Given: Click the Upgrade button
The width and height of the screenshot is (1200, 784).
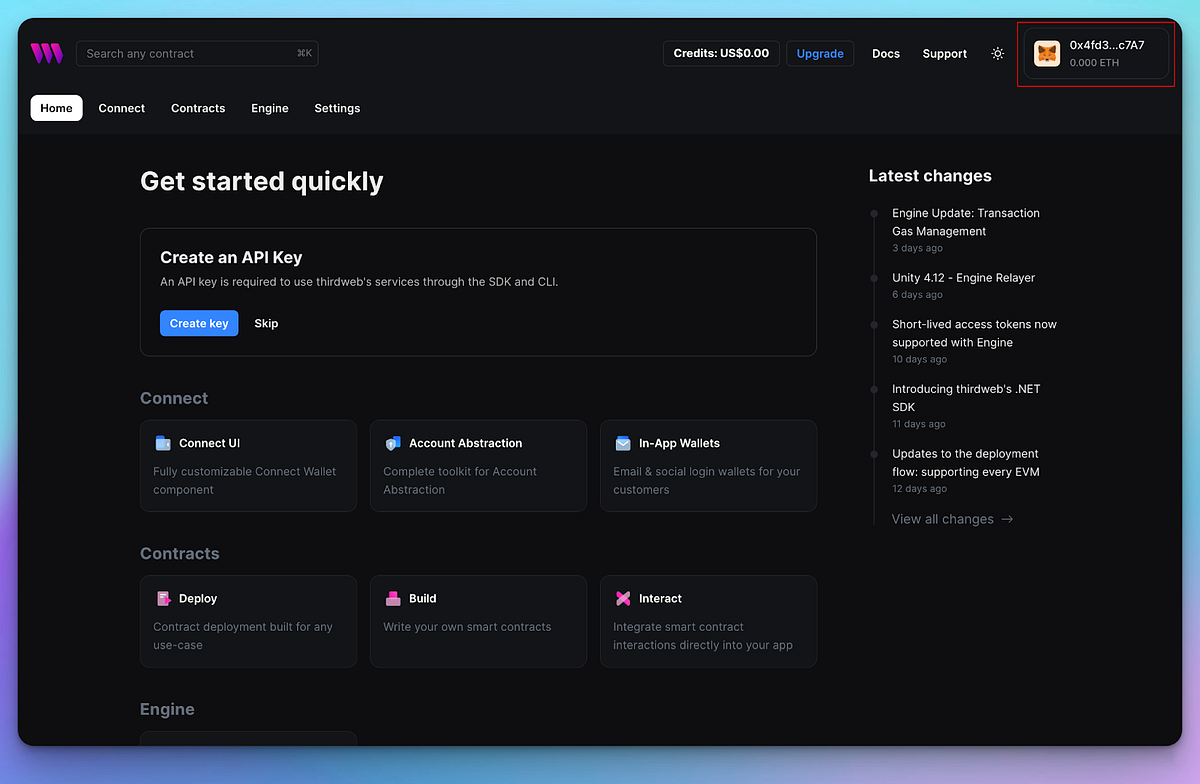Looking at the screenshot, I should (820, 53).
